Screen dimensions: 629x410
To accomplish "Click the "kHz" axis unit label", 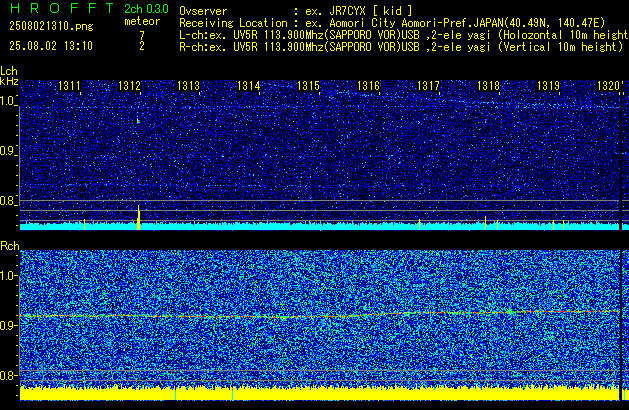I will 9,81.
